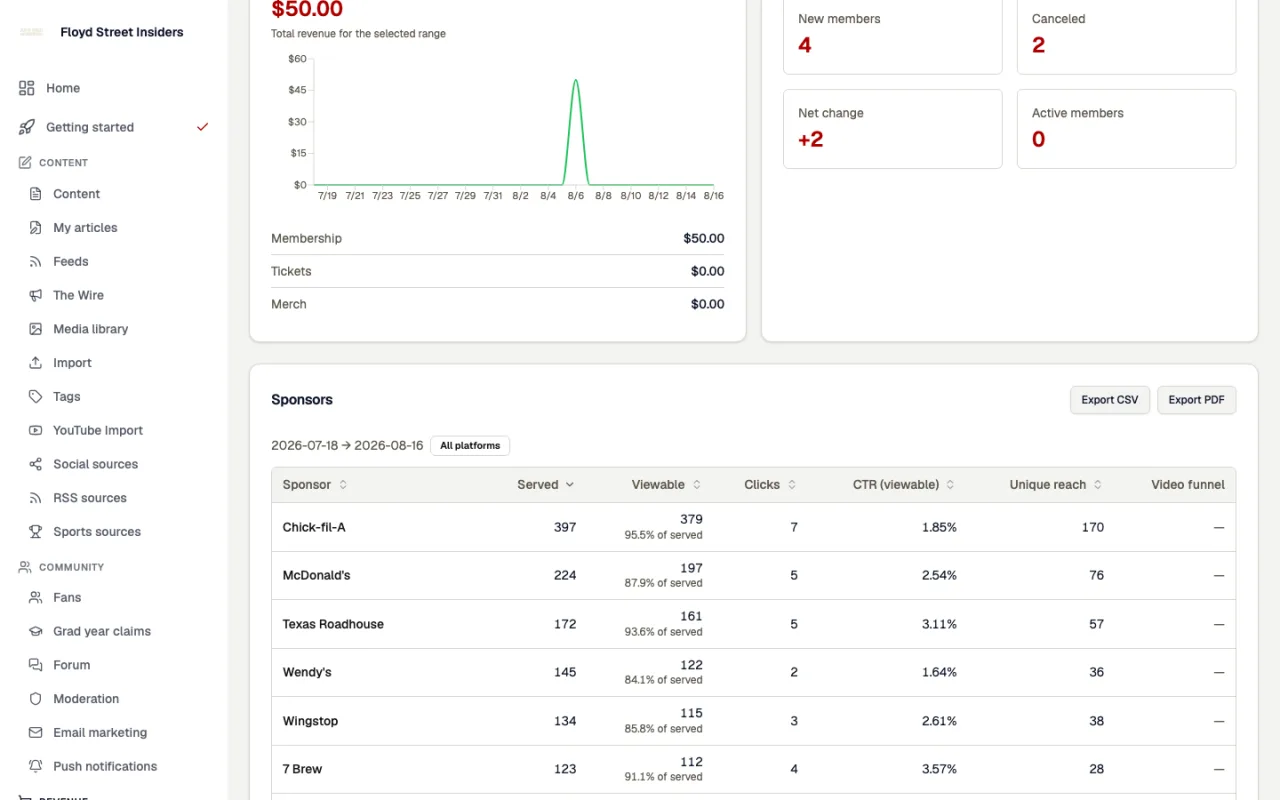The width and height of the screenshot is (1280, 800).
Task: Click the Feeds RSS icon
Action: (x=36, y=262)
